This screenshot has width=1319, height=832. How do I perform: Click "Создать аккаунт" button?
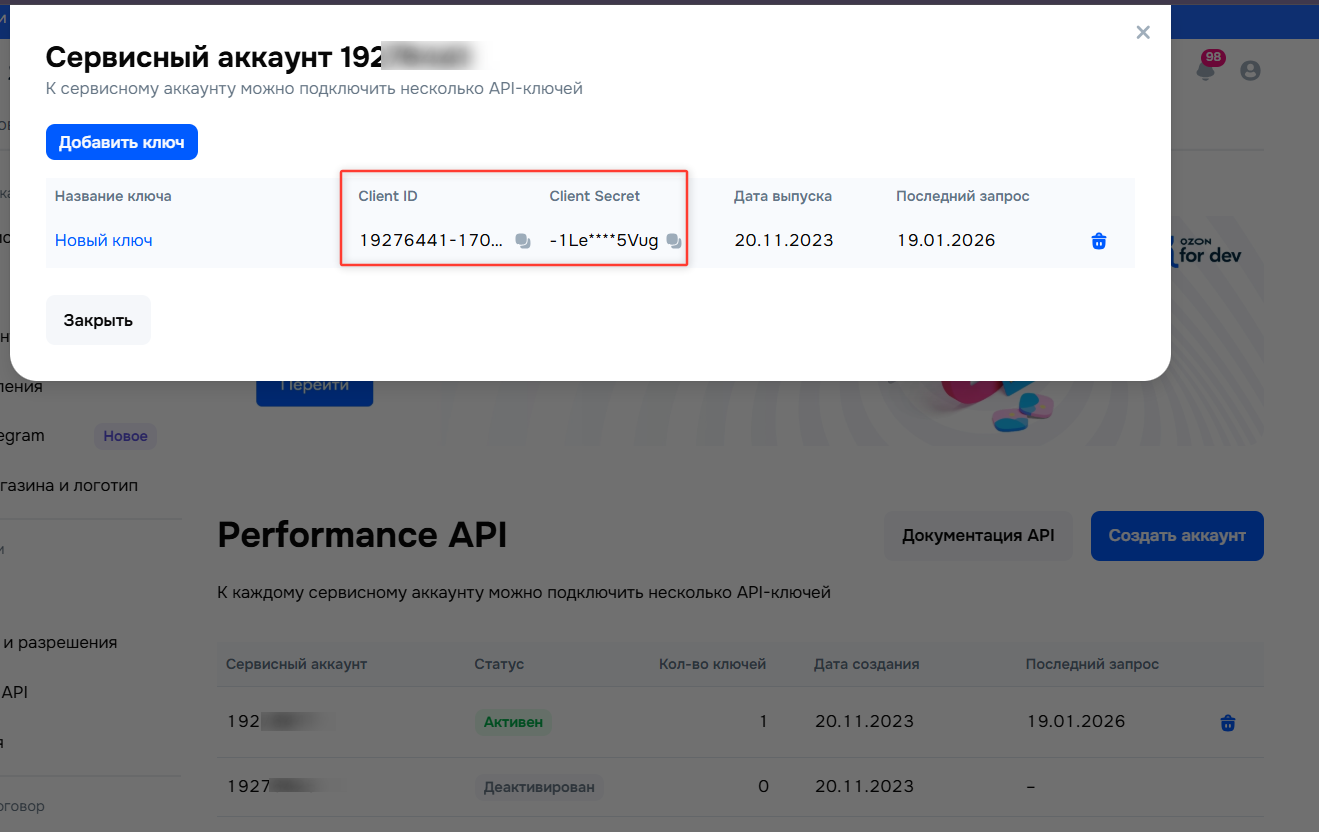click(1177, 536)
